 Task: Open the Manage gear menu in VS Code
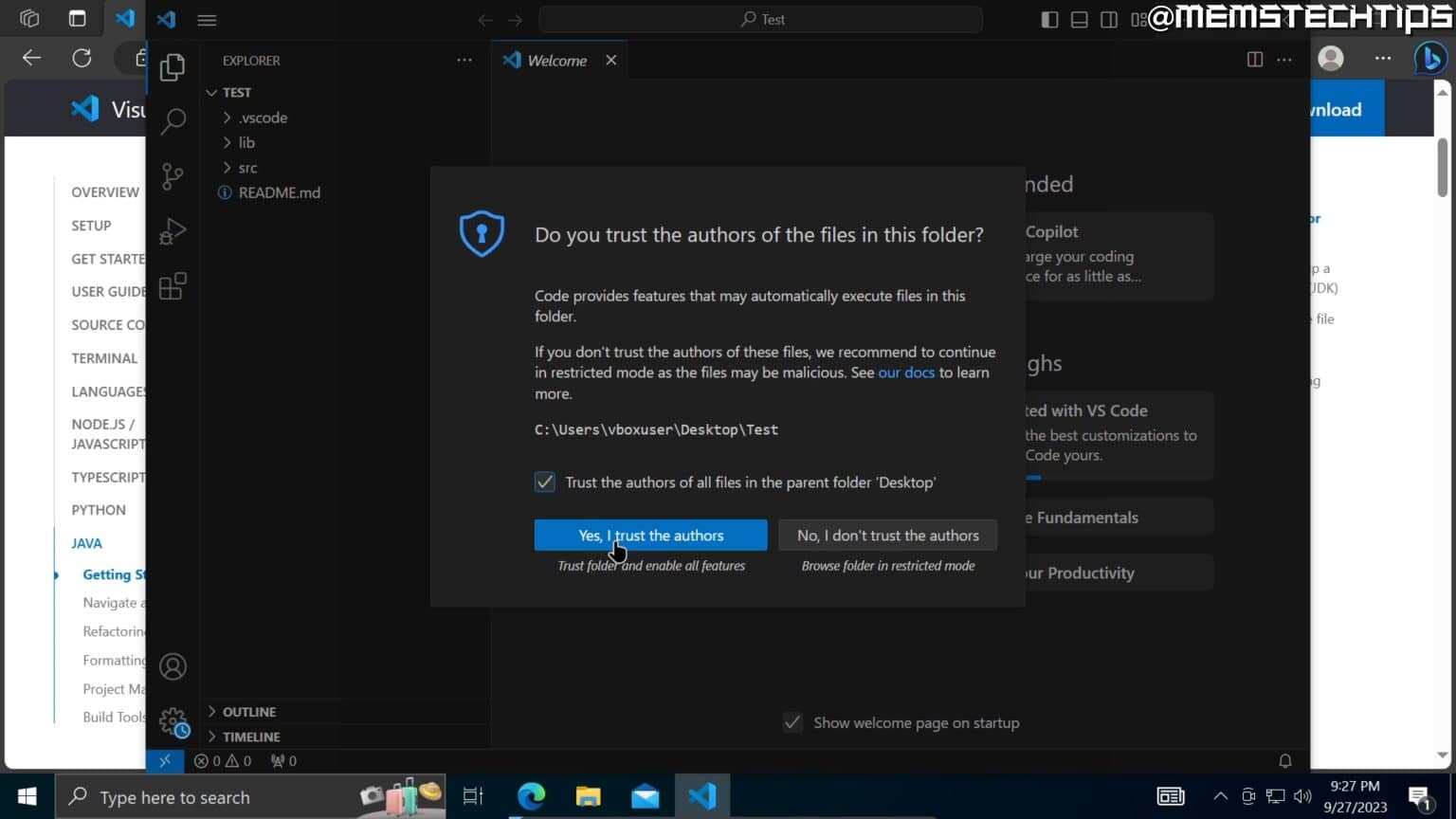pyautogui.click(x=174, y=723)
